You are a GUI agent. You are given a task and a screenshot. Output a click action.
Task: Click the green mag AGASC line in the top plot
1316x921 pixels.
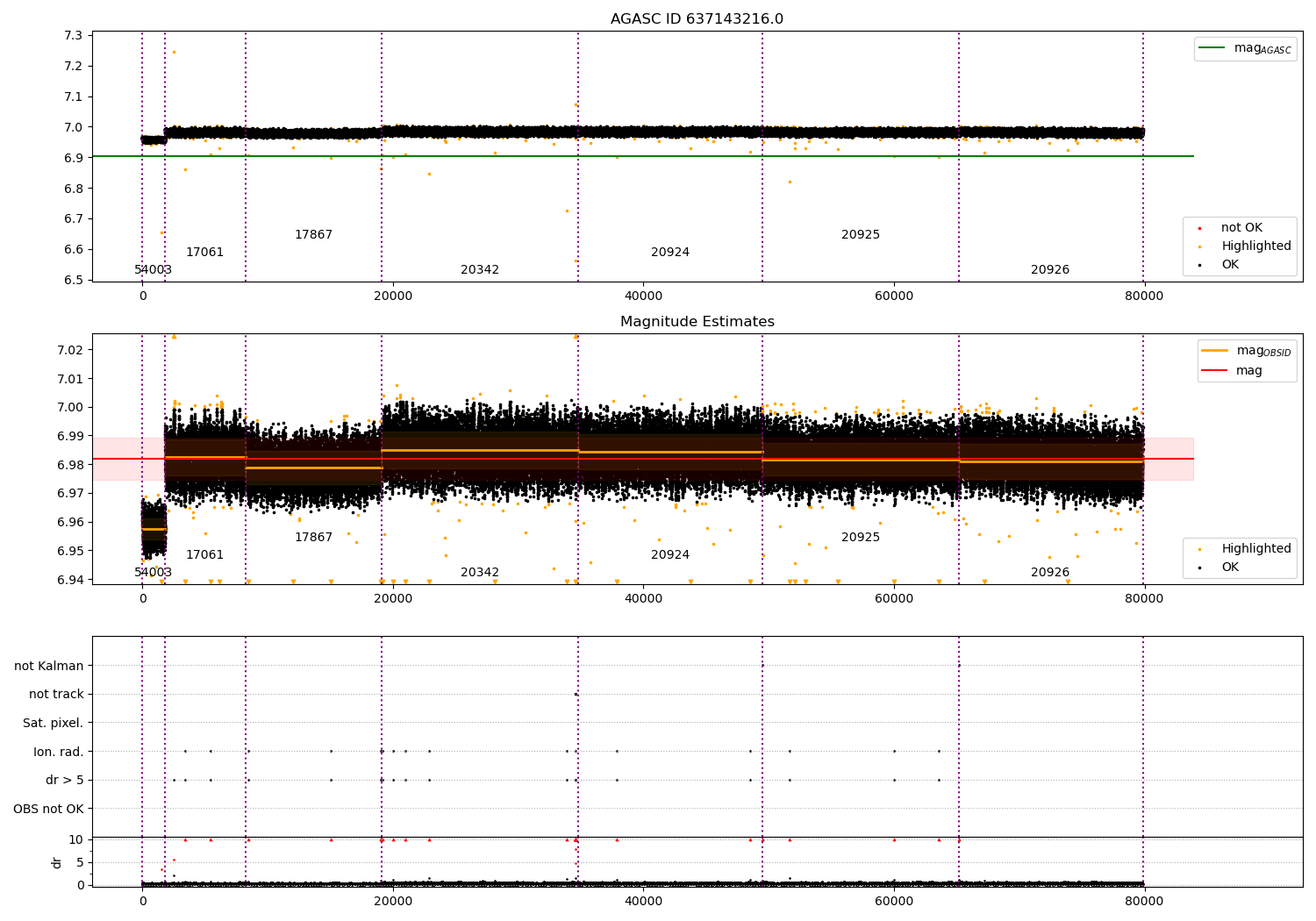point(643,156)
